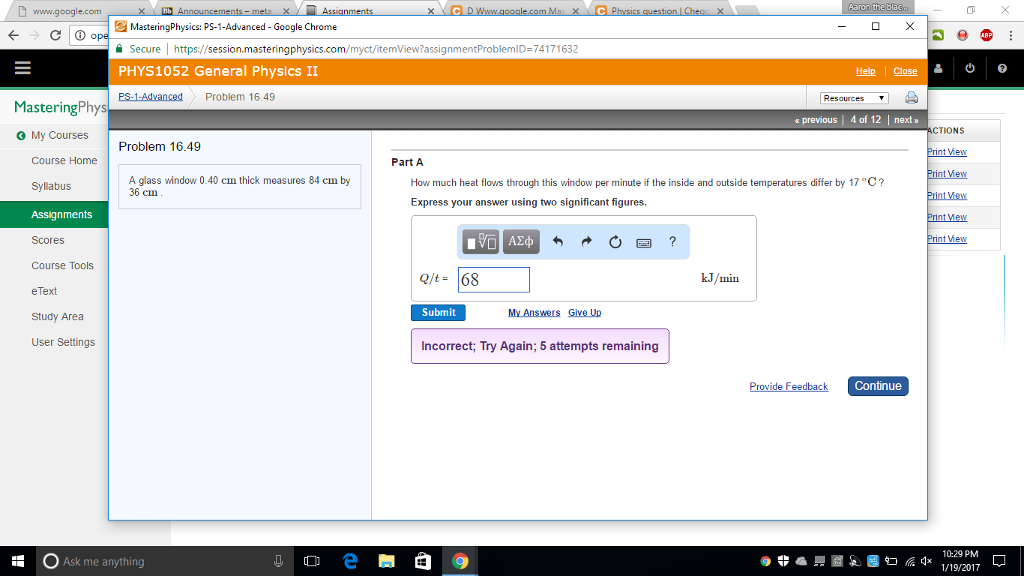Reset the answer with the circular reset icon
Viewport: 1024px width, 576px height.
tap(614, 241)
